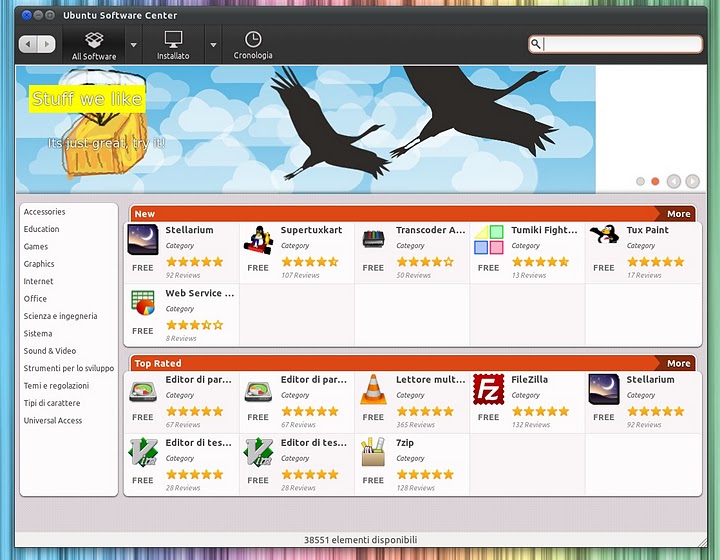Open the Cronologia history view
Image resolution: width=720 pixels, height=560 pixels.
[x=253, y=45]
